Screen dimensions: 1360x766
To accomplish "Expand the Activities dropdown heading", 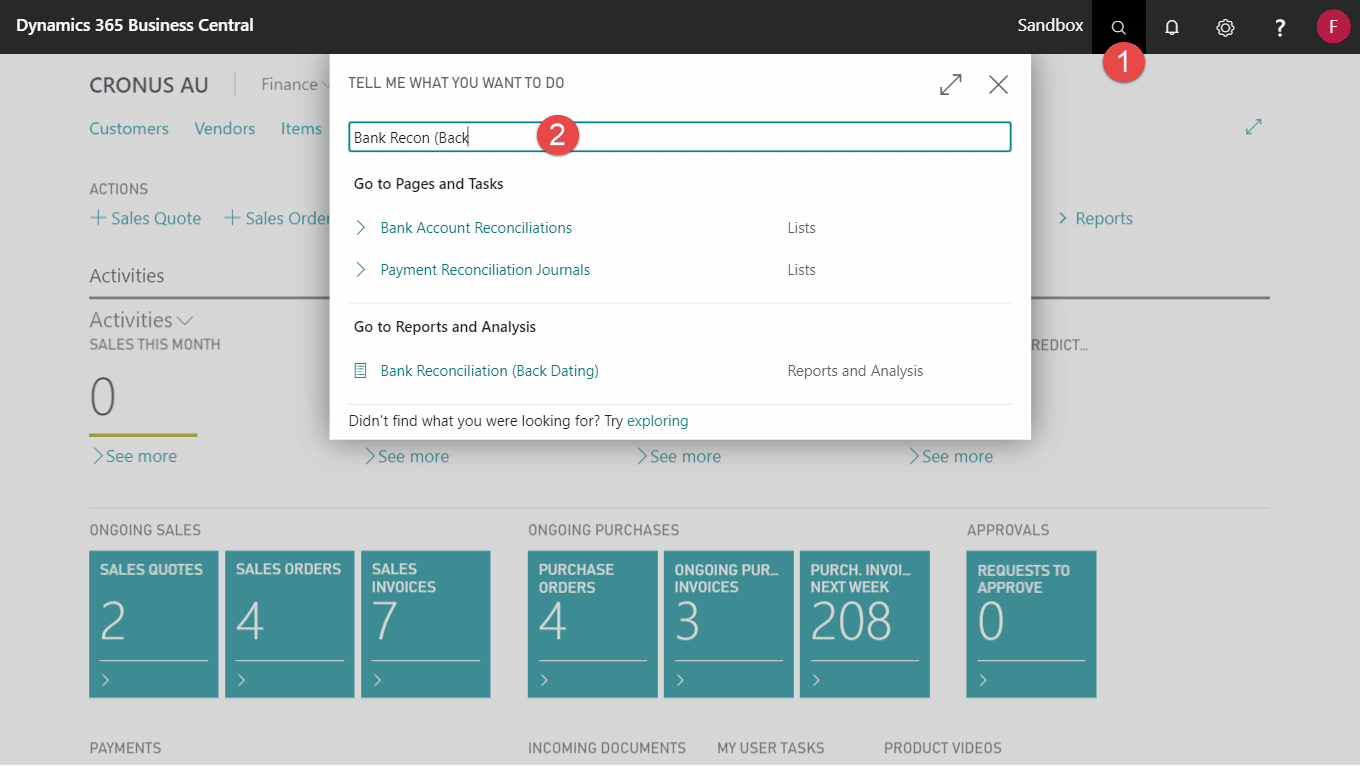I will pos(141,320).
